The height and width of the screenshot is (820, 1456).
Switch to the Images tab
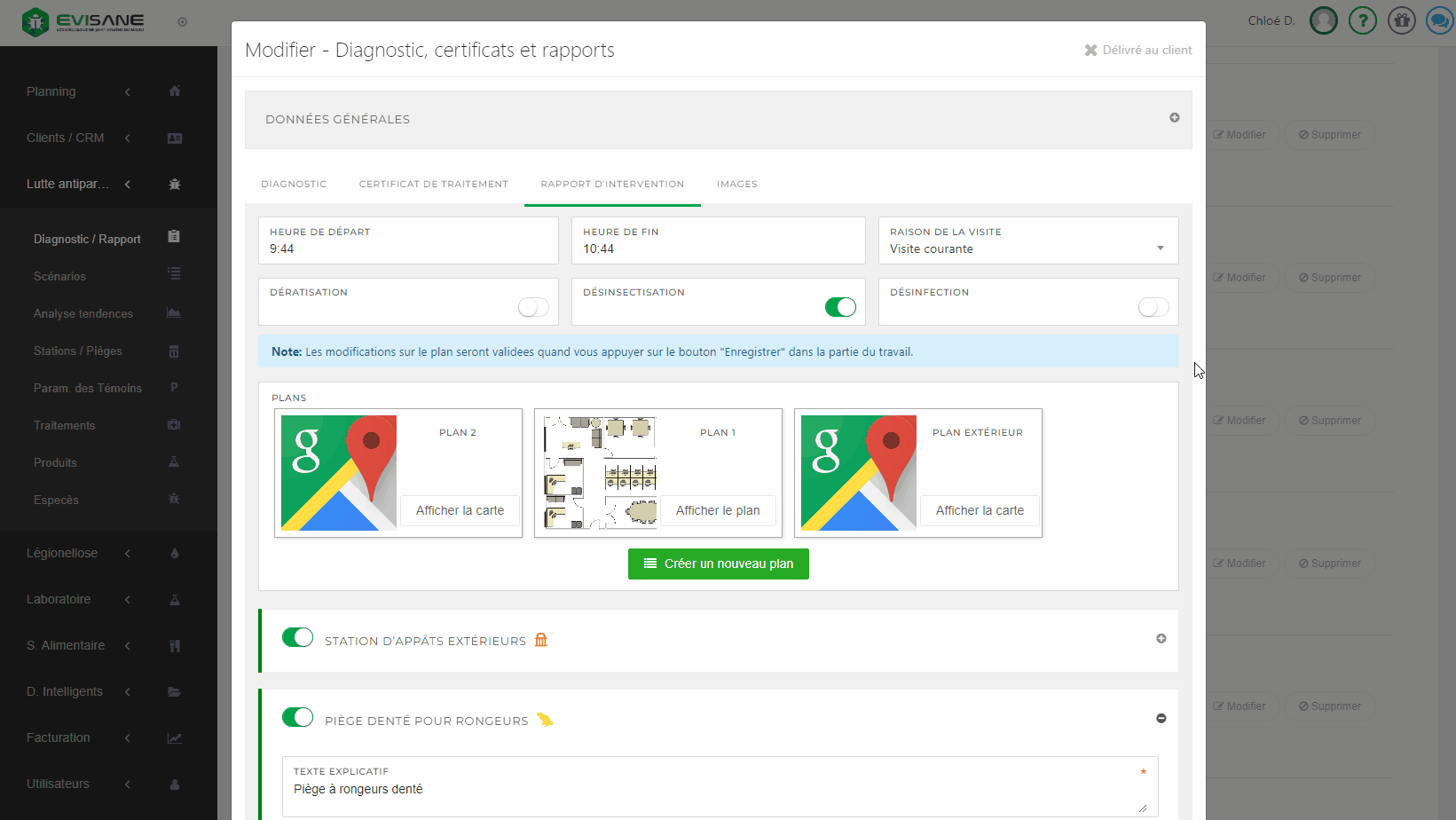tap(736, 185)
